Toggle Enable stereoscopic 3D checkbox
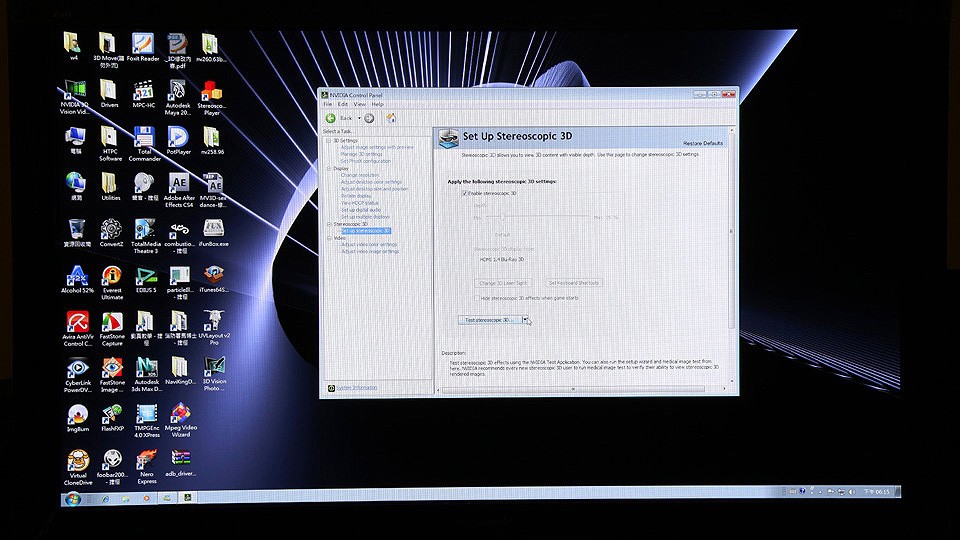The width and height of the screenshot is (960, 540). [464, 193]
